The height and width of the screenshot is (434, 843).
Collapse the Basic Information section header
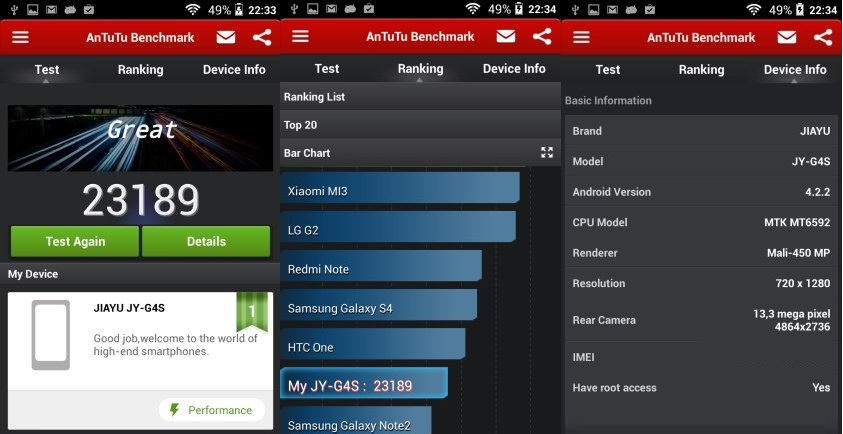pyautogui.click(x=701, y=100)
